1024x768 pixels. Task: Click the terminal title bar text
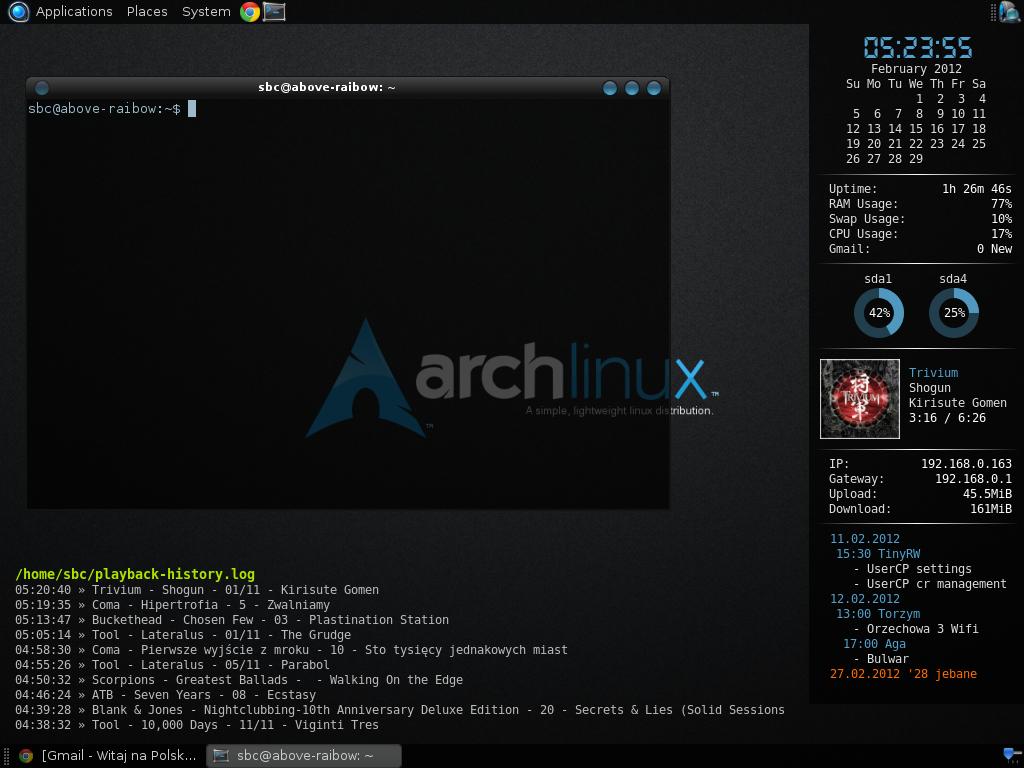coord(327,88)
